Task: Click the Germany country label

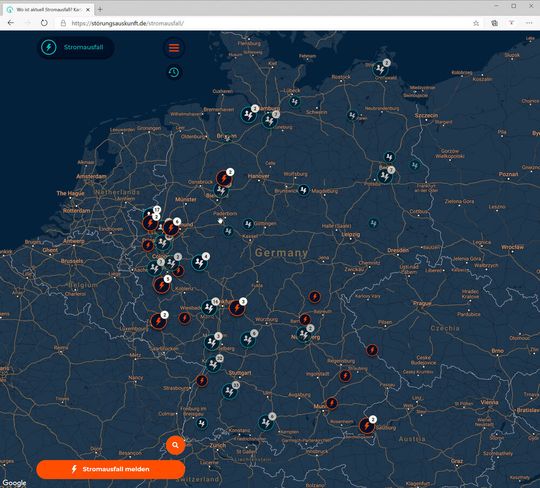Action: (x=281, y=252)
